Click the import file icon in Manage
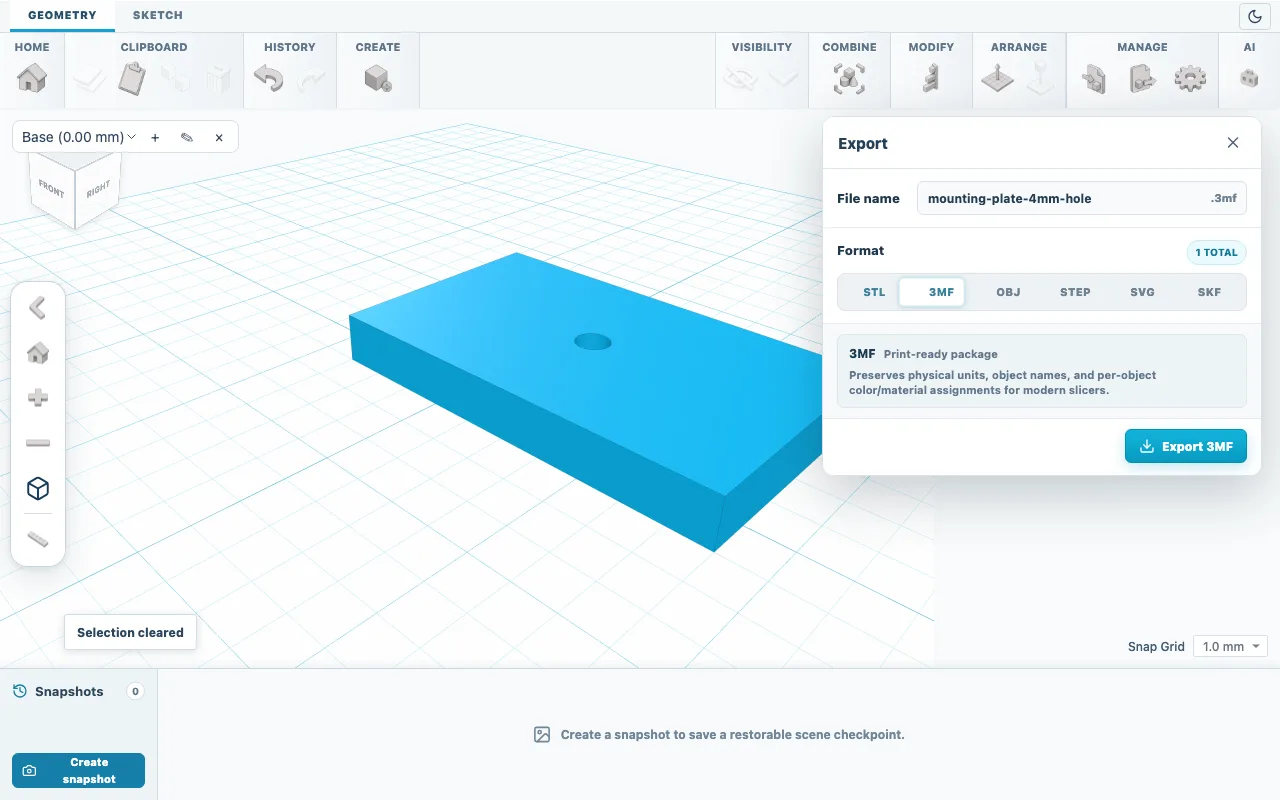 (x=1094, y=78)
